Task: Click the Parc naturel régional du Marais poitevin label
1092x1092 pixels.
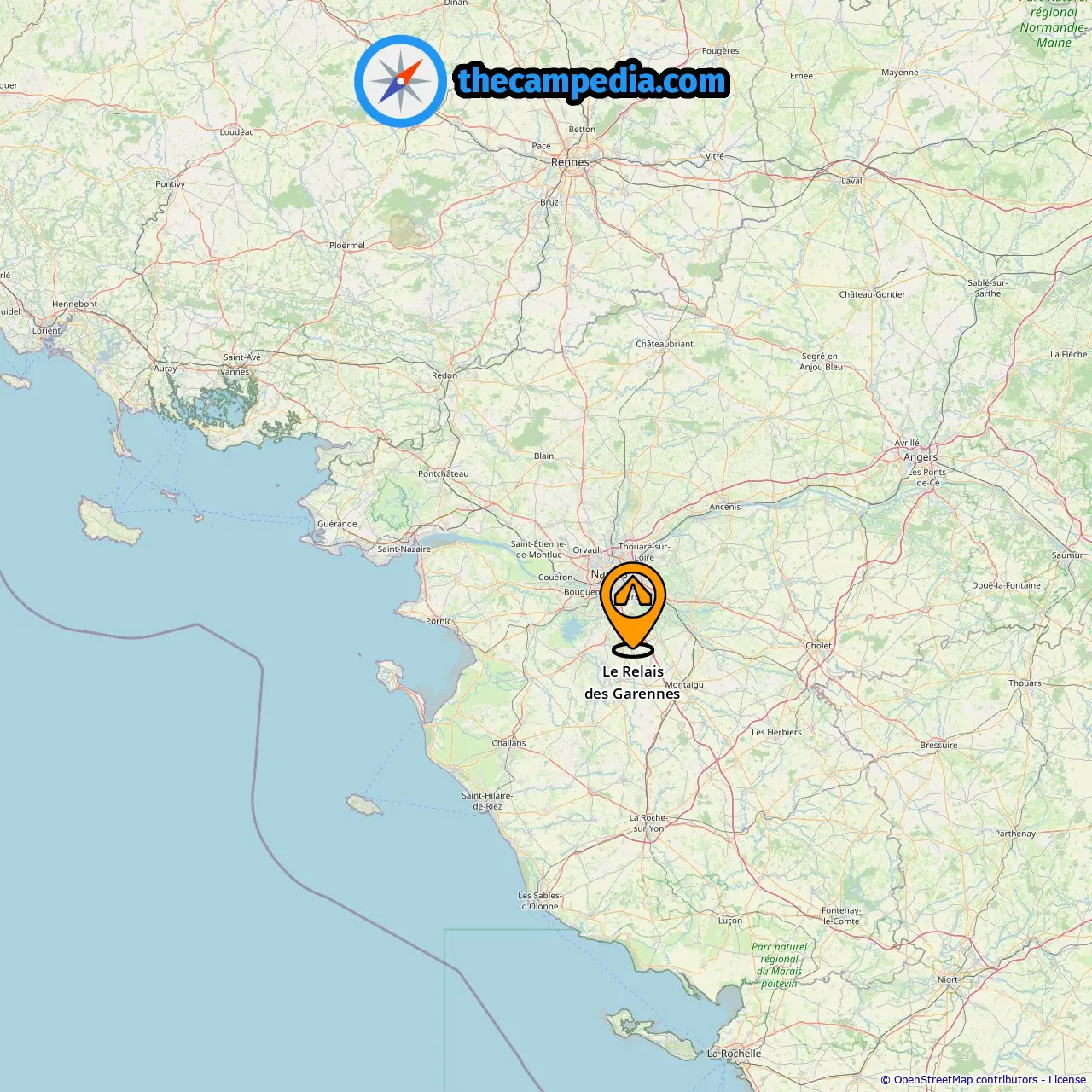Action: tap(780, 965)
